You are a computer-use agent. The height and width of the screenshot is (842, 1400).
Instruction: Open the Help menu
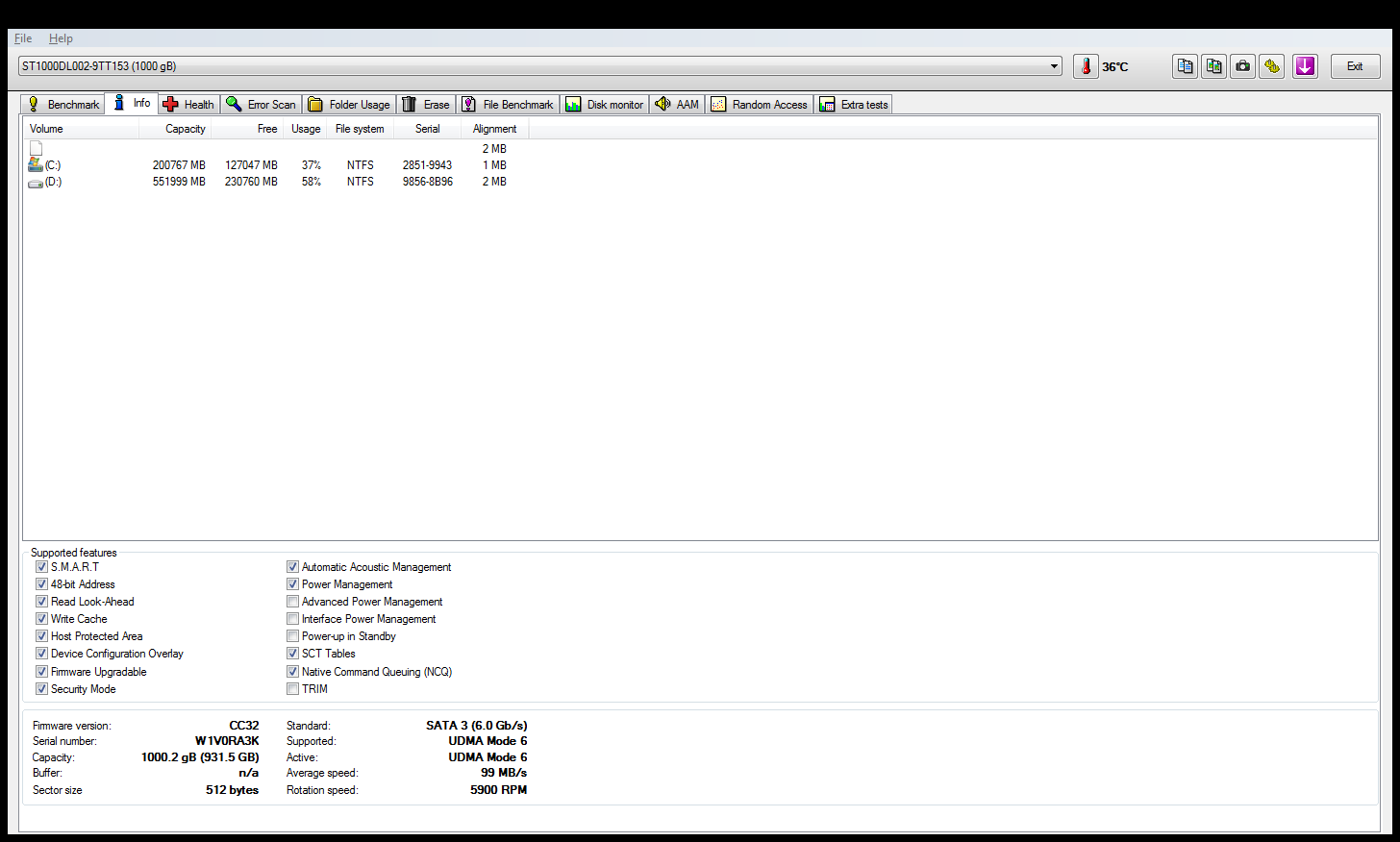[x=61, y=38]
